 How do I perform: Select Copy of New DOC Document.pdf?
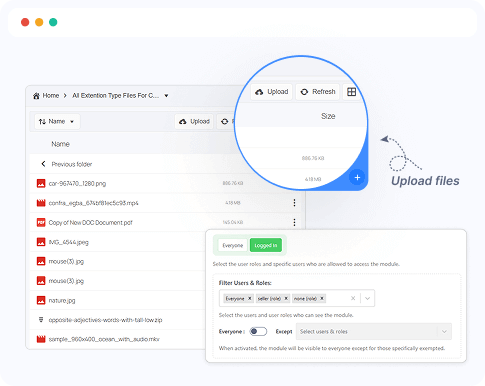click(x=90, y=223)
